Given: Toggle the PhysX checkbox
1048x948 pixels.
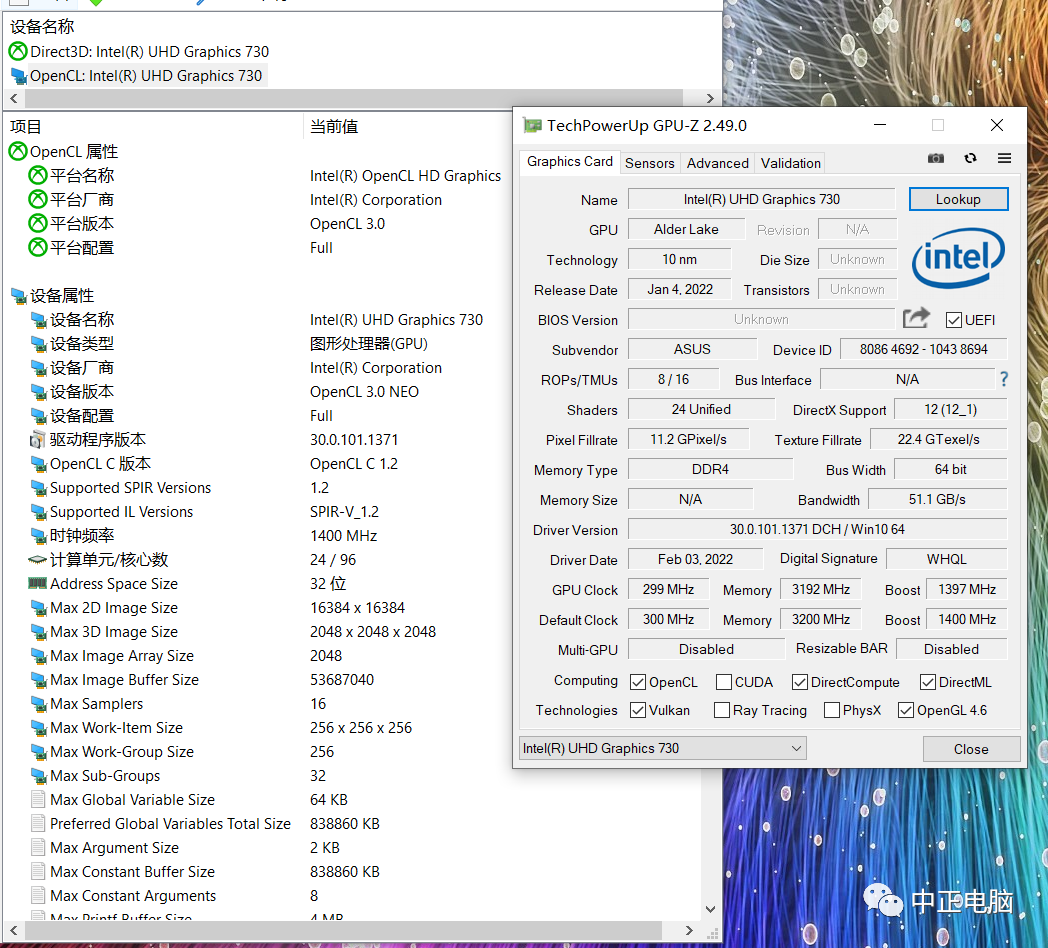Looking at the screenshot, I should tap(832, 710).
